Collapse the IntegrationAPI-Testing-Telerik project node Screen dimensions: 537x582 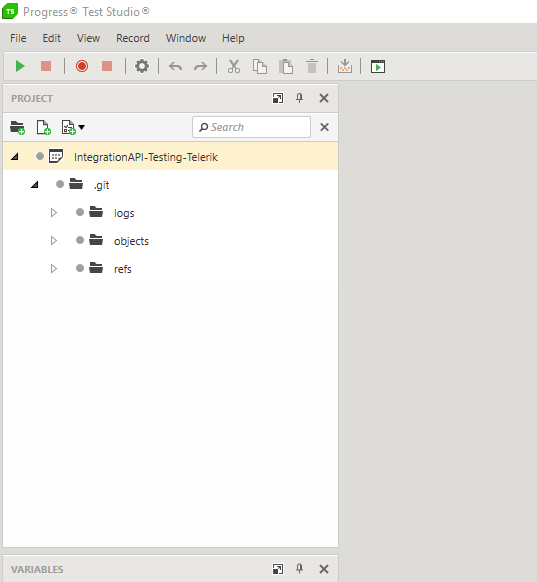pyautogui.click(x=14, y=157)
